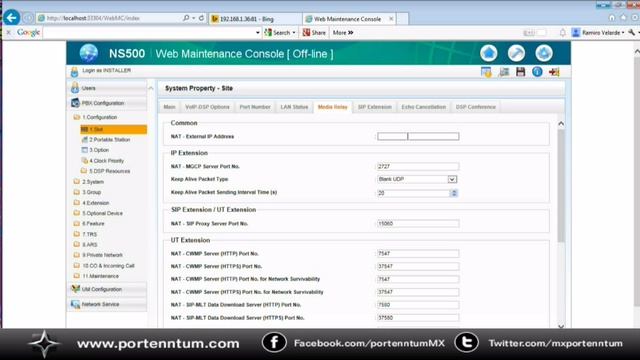Click the Home icon in console header

click(x=489, y=53)
